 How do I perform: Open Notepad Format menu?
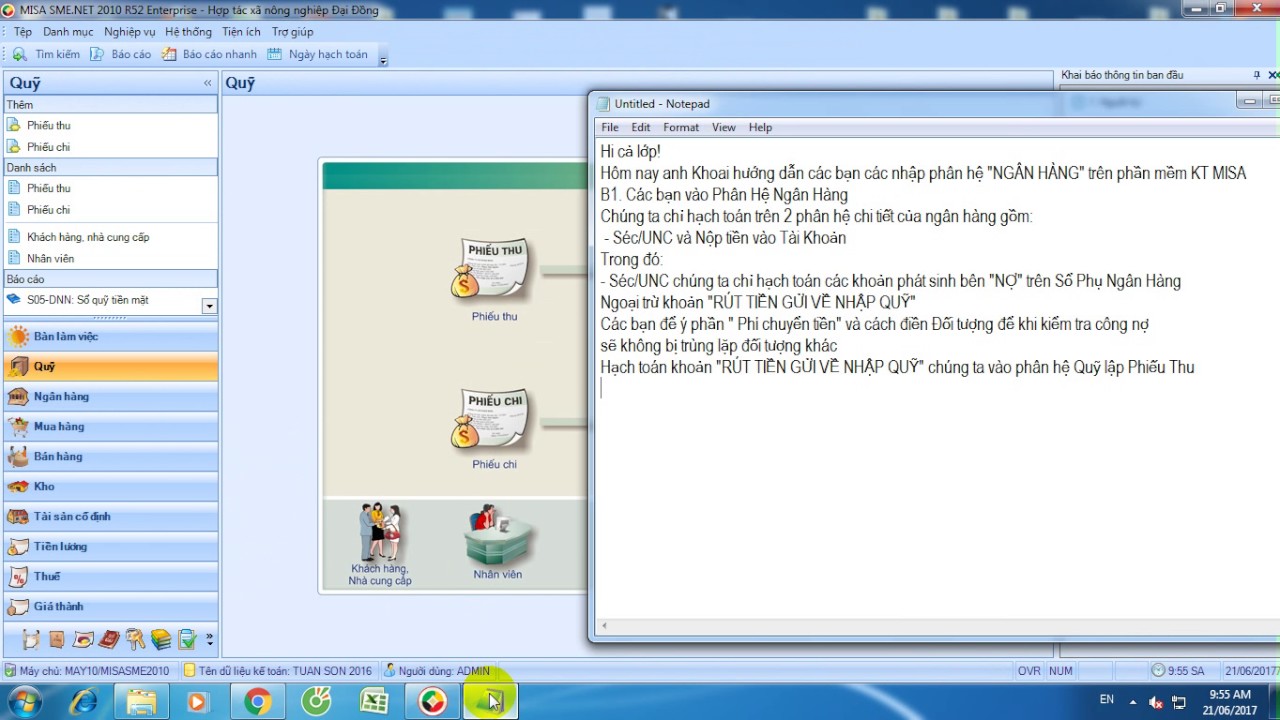(x=681, y=127)
